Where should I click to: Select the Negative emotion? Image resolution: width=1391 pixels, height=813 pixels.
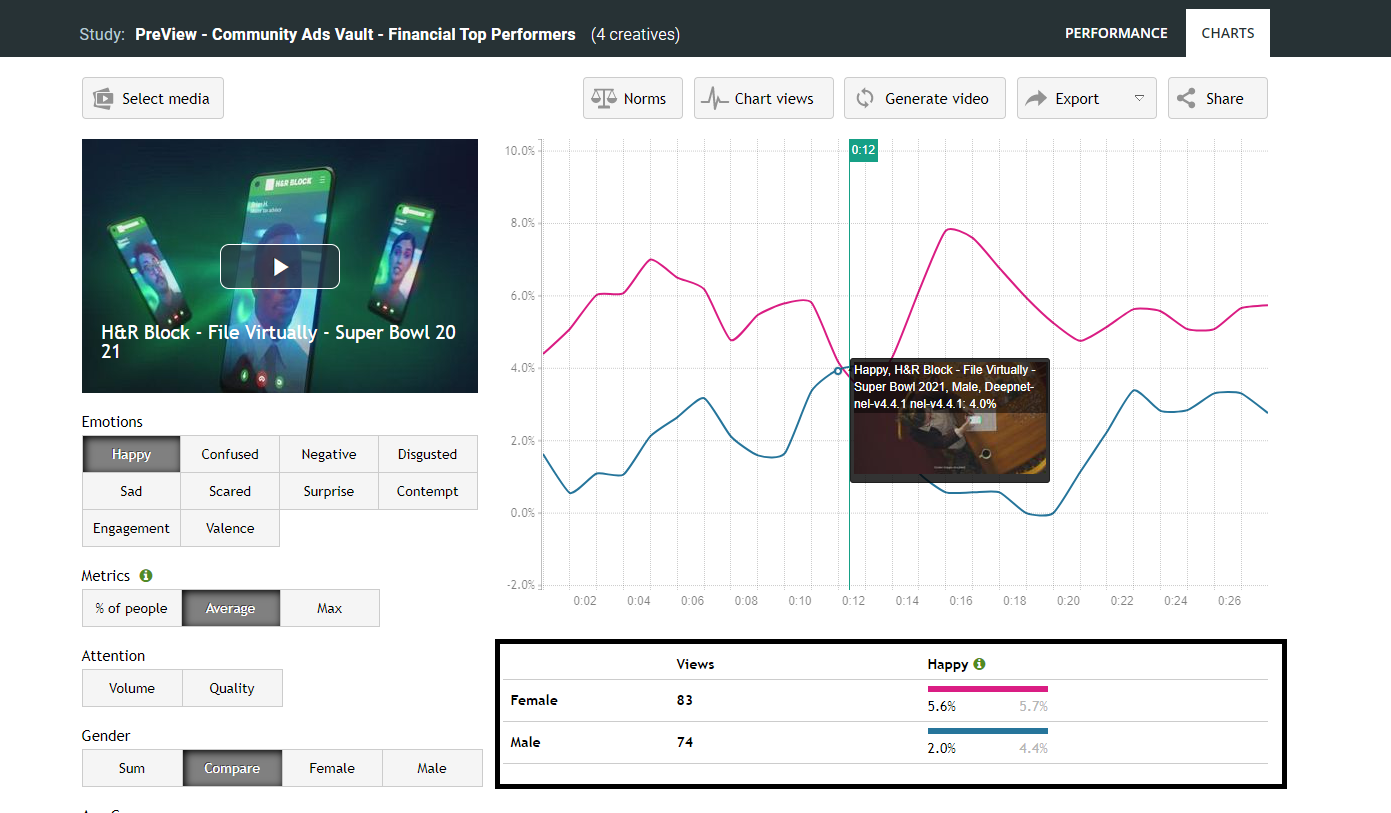click(x=329, y=454)
